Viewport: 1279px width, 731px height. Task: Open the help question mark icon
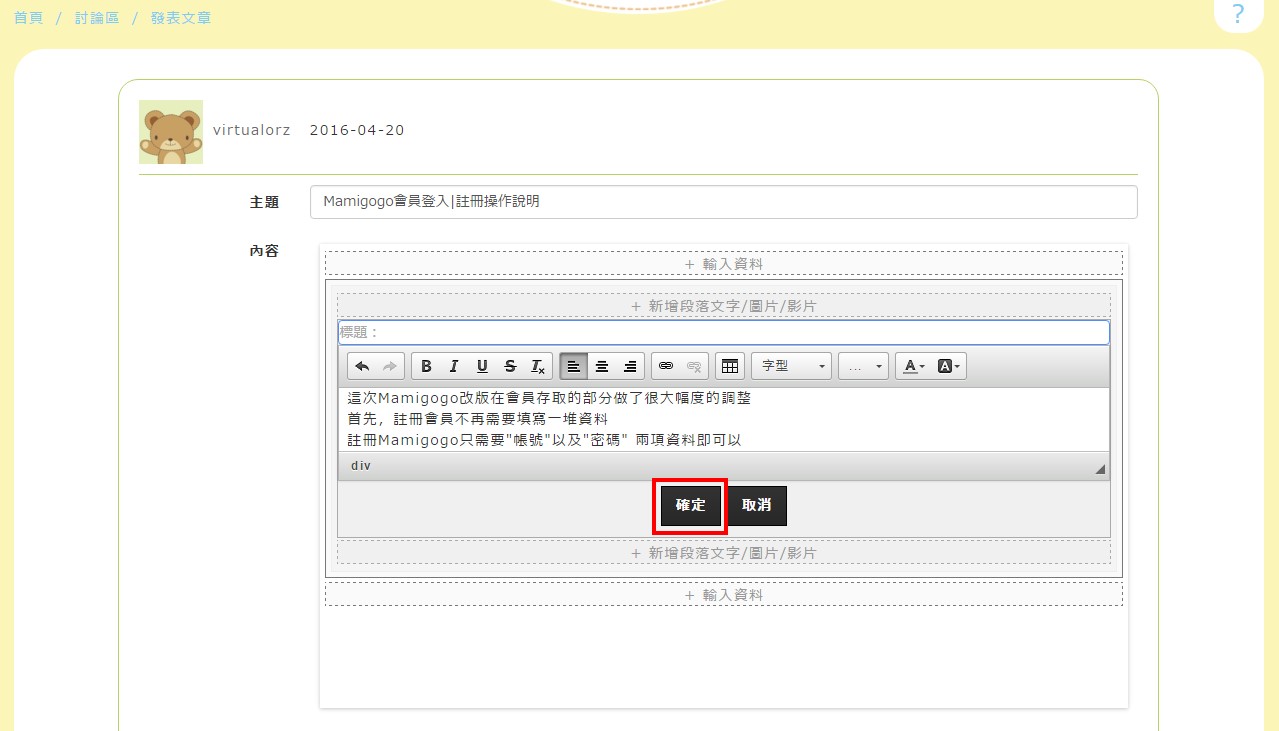[x=1238, y=14]
